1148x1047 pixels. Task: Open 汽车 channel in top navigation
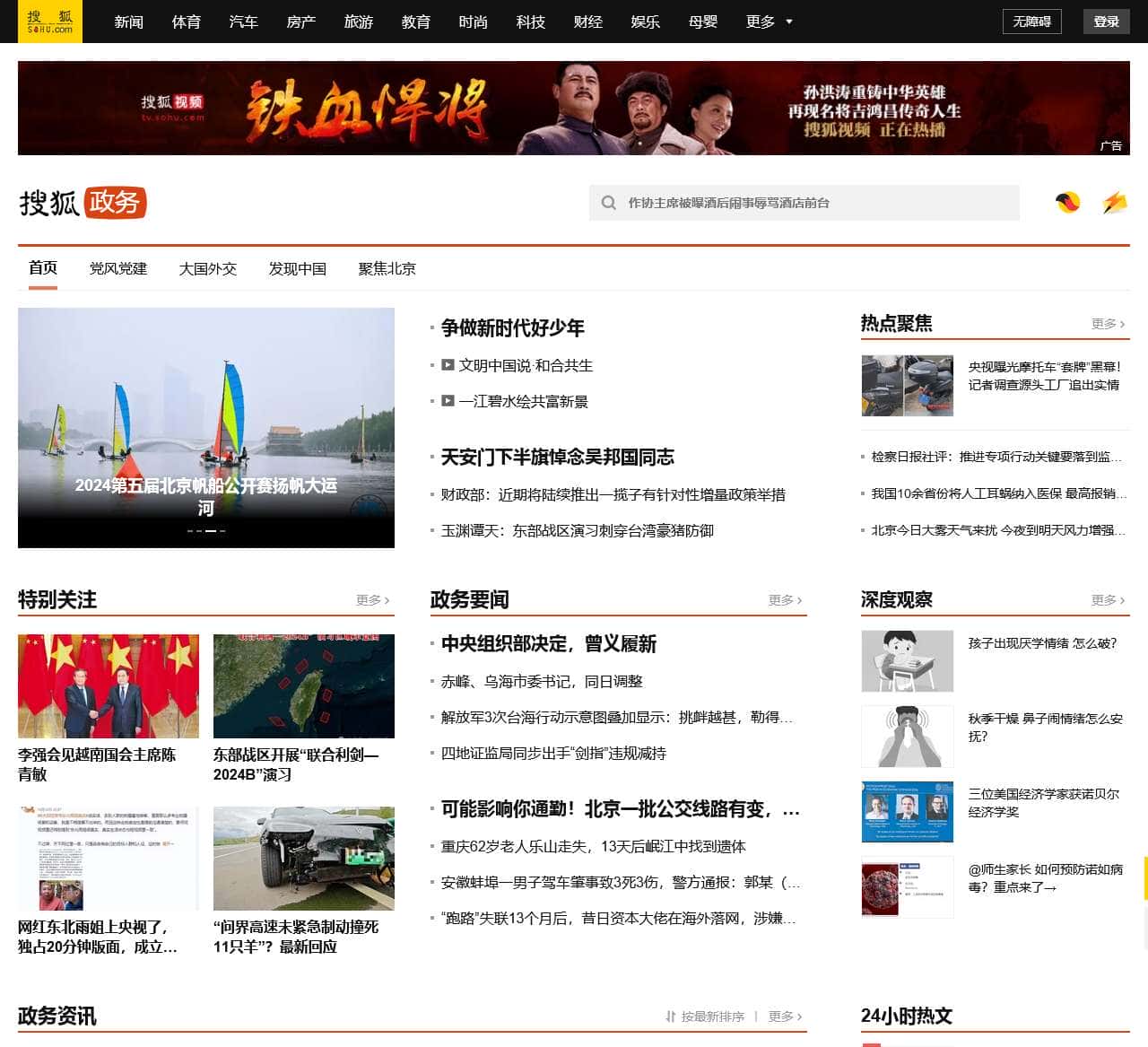tap(244, 22)
